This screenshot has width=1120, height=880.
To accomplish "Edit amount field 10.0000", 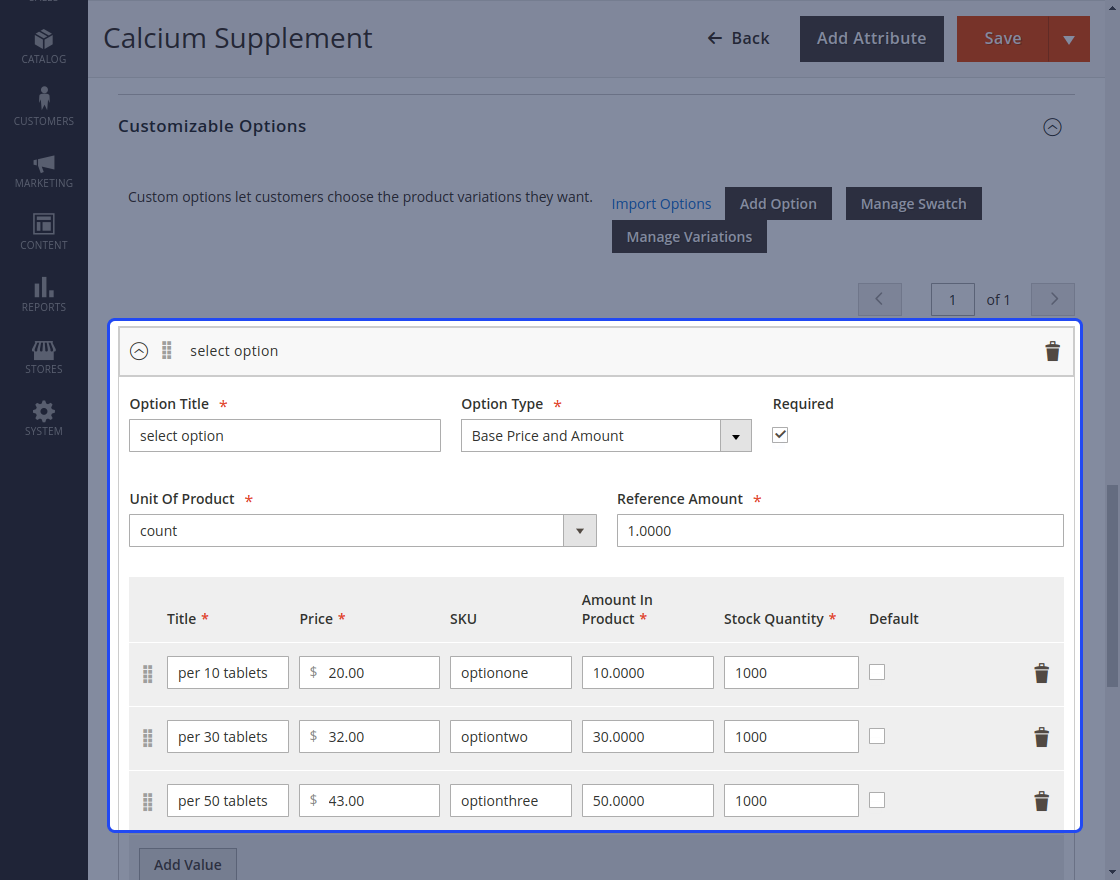I will pyautogui.click(x=647, y=673).
